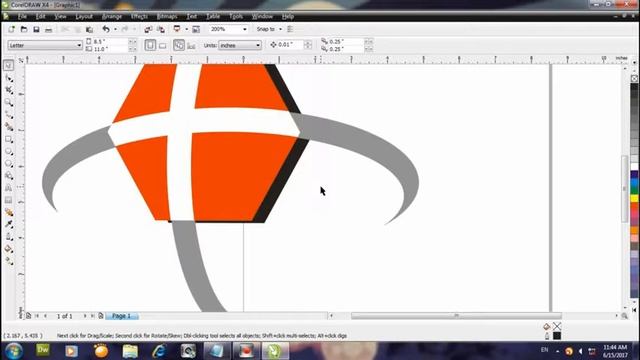
Task: Set page orientation to Portrait
Action: click(x=150, y=45)
